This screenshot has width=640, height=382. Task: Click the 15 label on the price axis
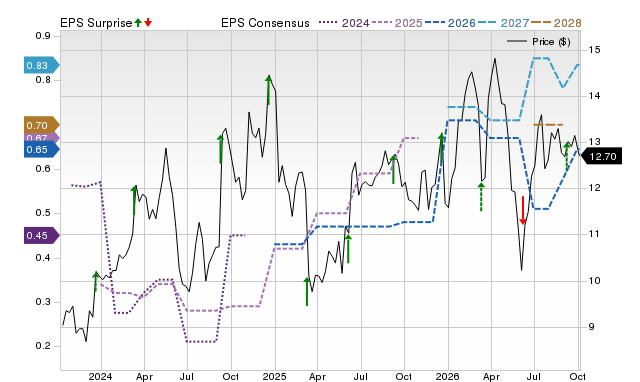(x=594, y=50)
